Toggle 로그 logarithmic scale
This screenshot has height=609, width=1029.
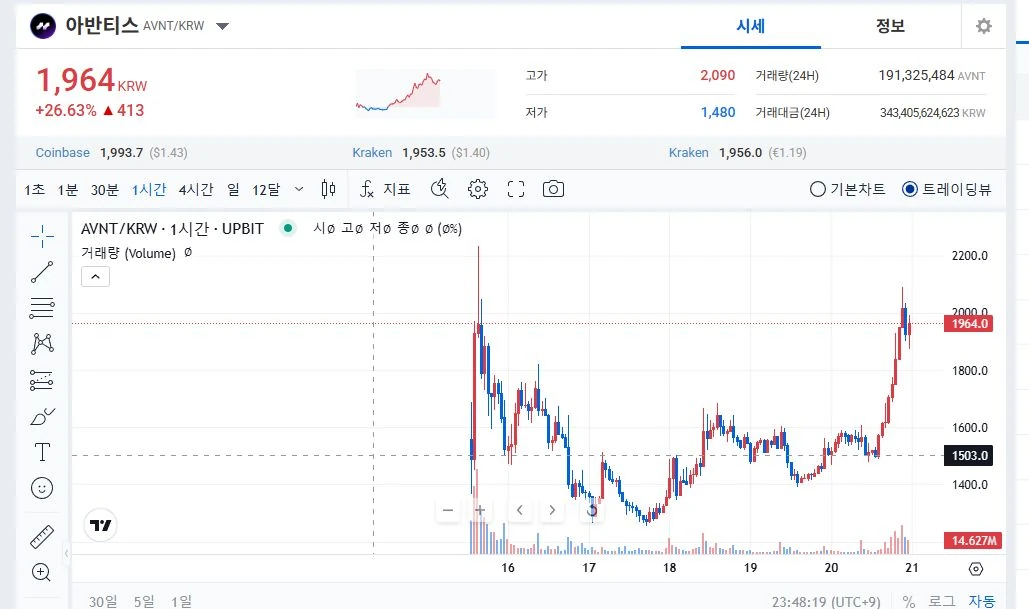[x=941, y=601]
